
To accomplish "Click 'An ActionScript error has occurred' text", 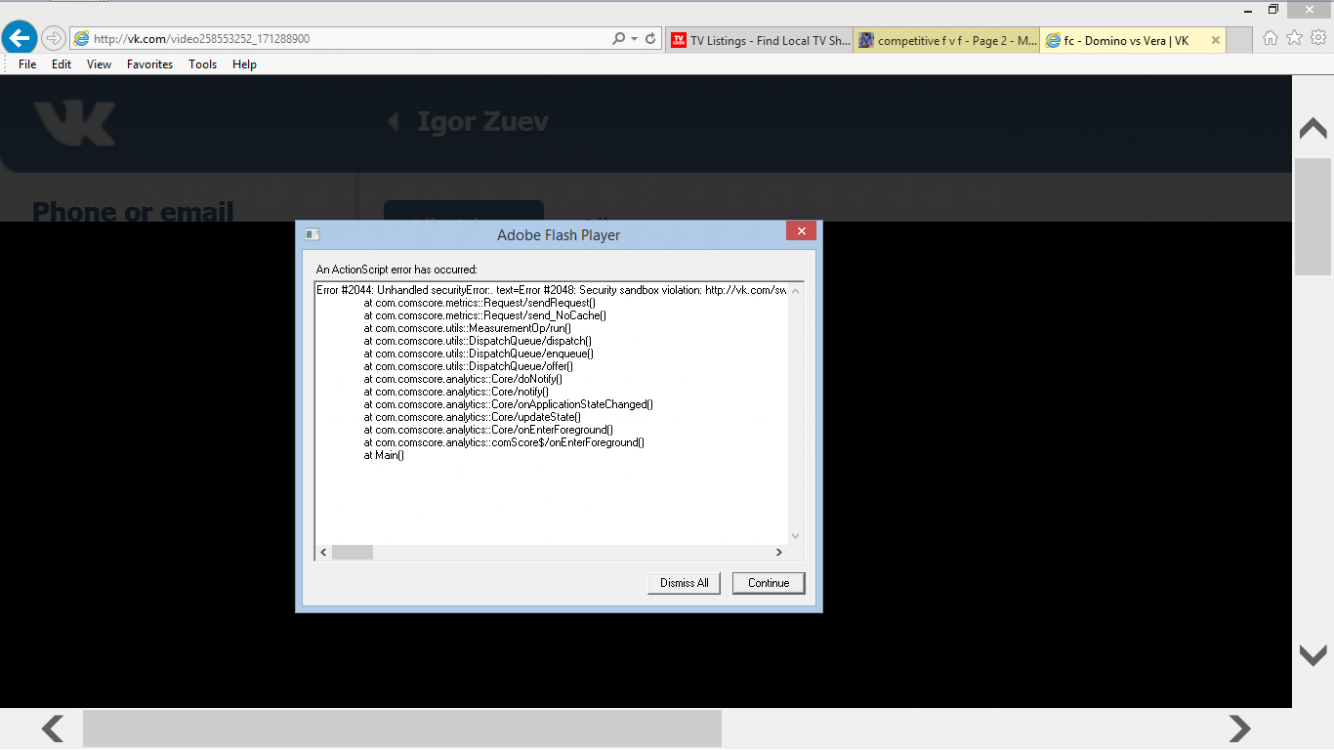I will coord(397,269).
